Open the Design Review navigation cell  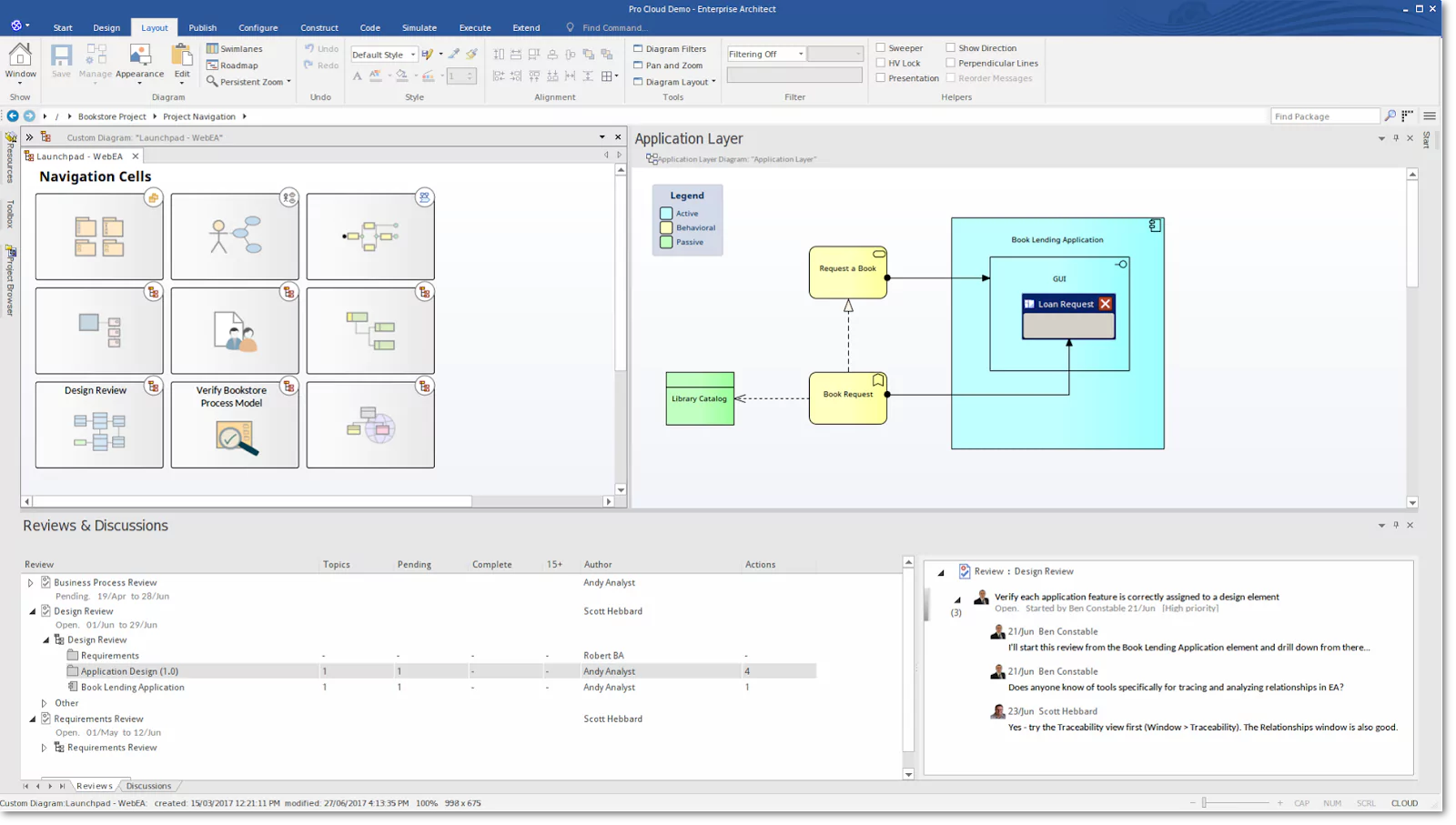(99, 425)
